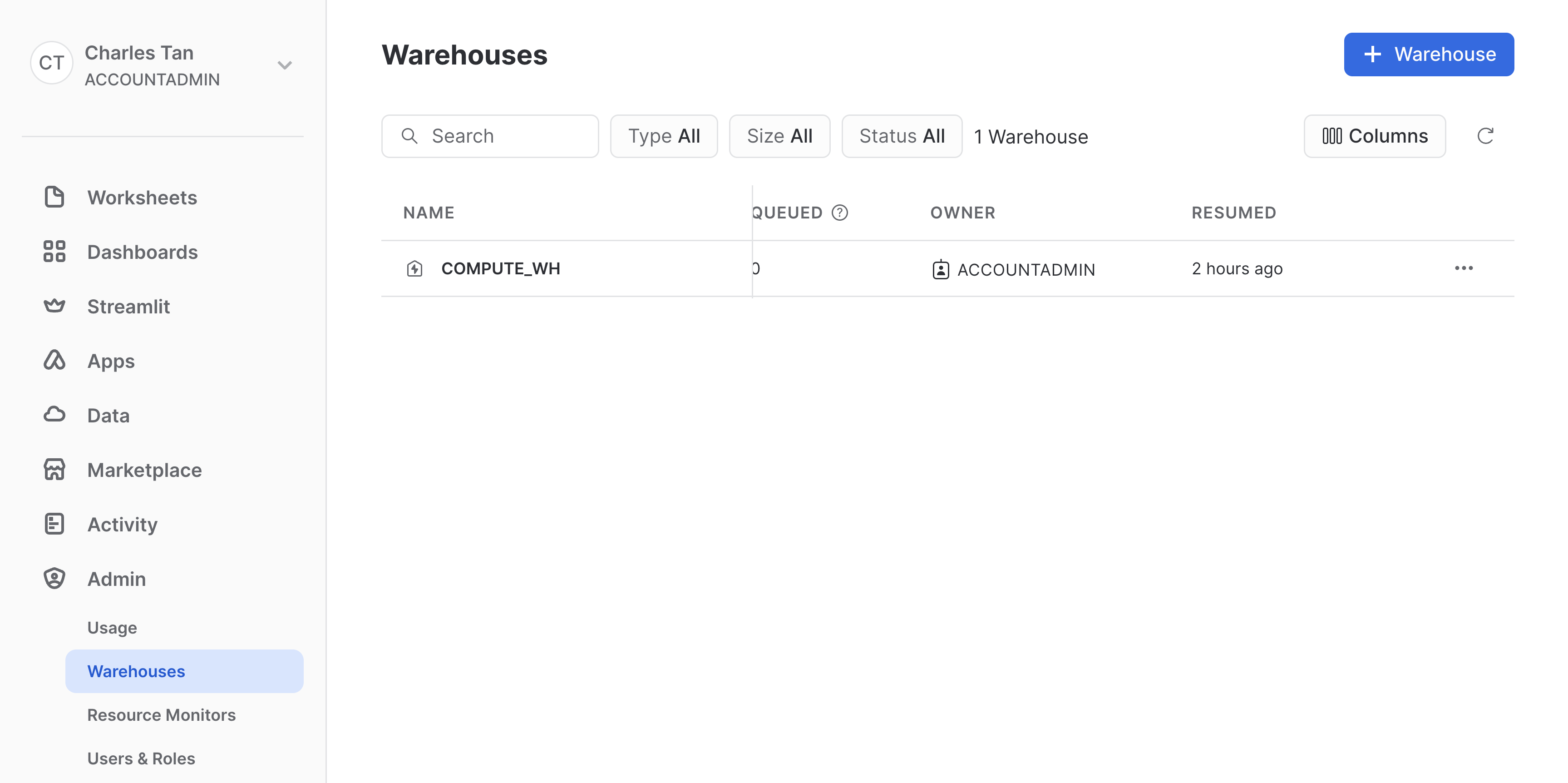Click the Marketplace storefront icon

coord(54,470)
